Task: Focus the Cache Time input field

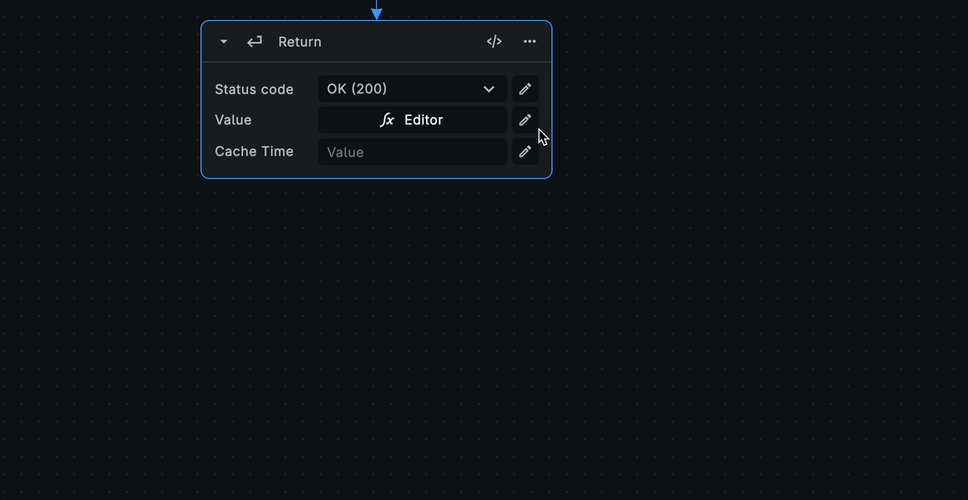Action: point(412,152)
